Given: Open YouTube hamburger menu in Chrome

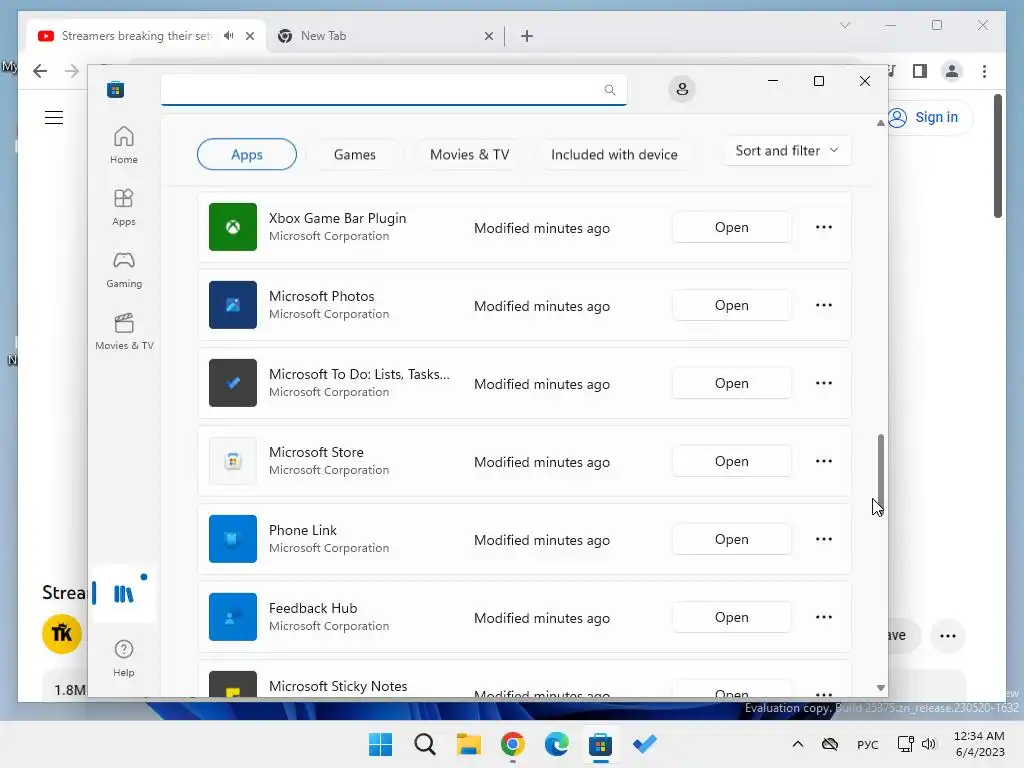Looking at the screenshot, I should (x=54, y=118).
